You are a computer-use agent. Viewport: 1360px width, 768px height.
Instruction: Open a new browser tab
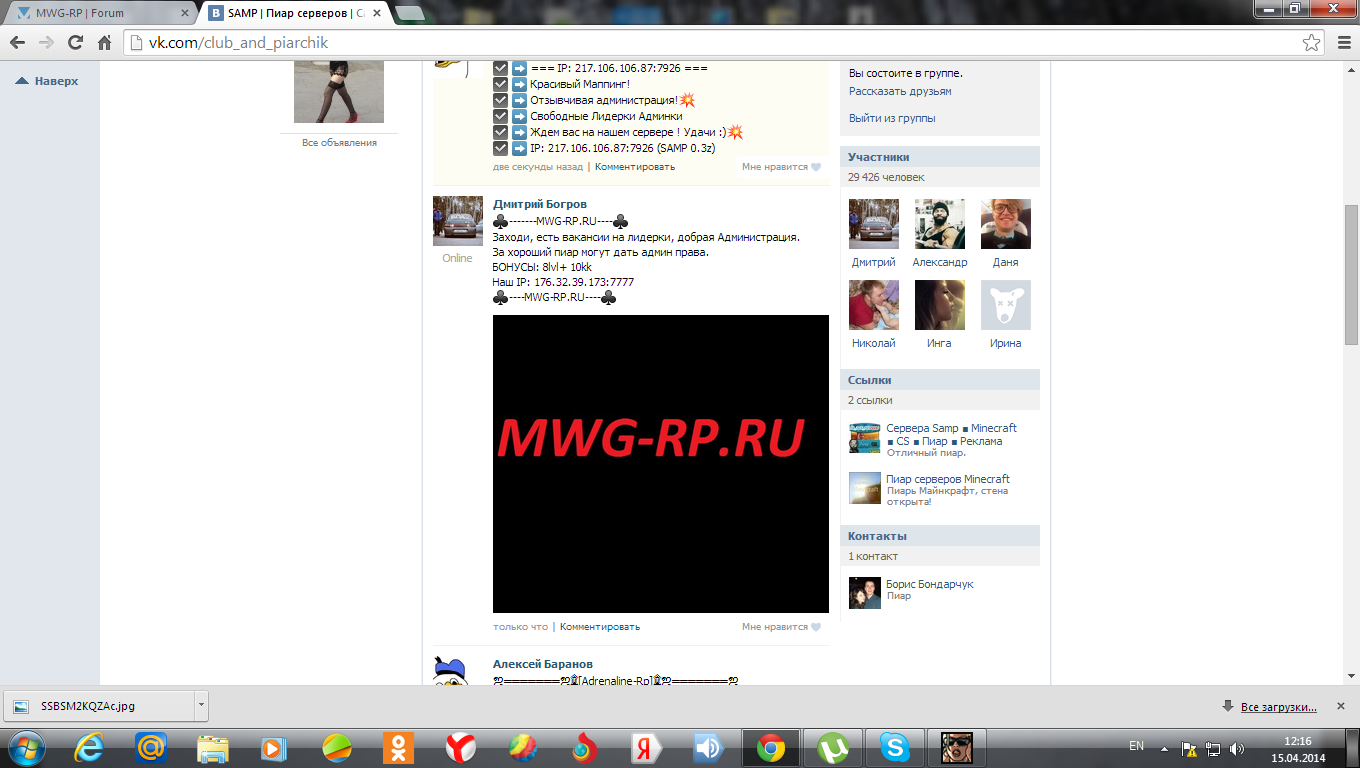408,14
